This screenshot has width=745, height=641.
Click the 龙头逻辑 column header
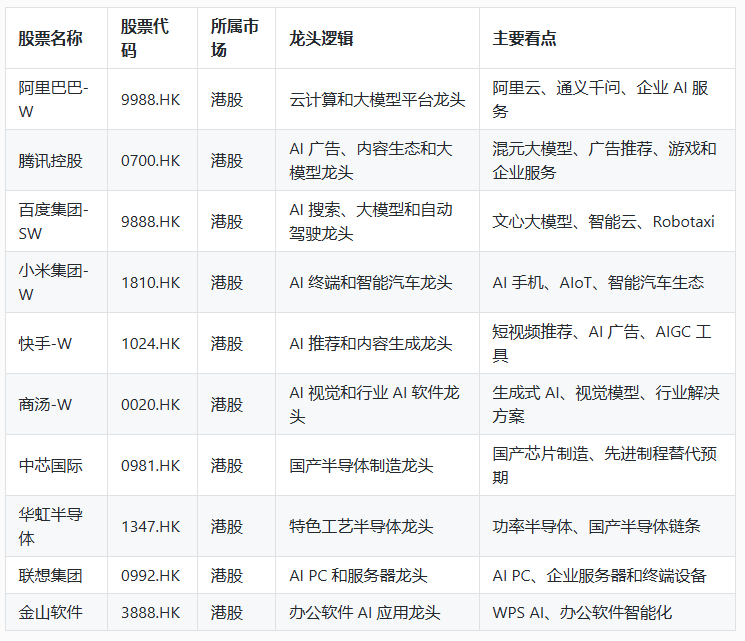(x=321, y=38)
